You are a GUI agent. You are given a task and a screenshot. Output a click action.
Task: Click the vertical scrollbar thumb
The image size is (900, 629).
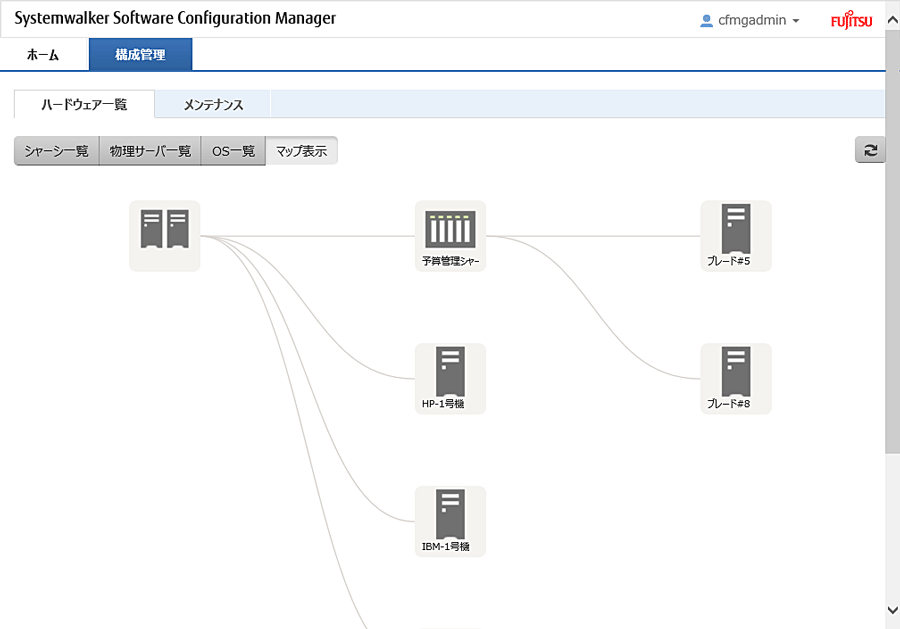pyautogui.click(x=893, y=241)
